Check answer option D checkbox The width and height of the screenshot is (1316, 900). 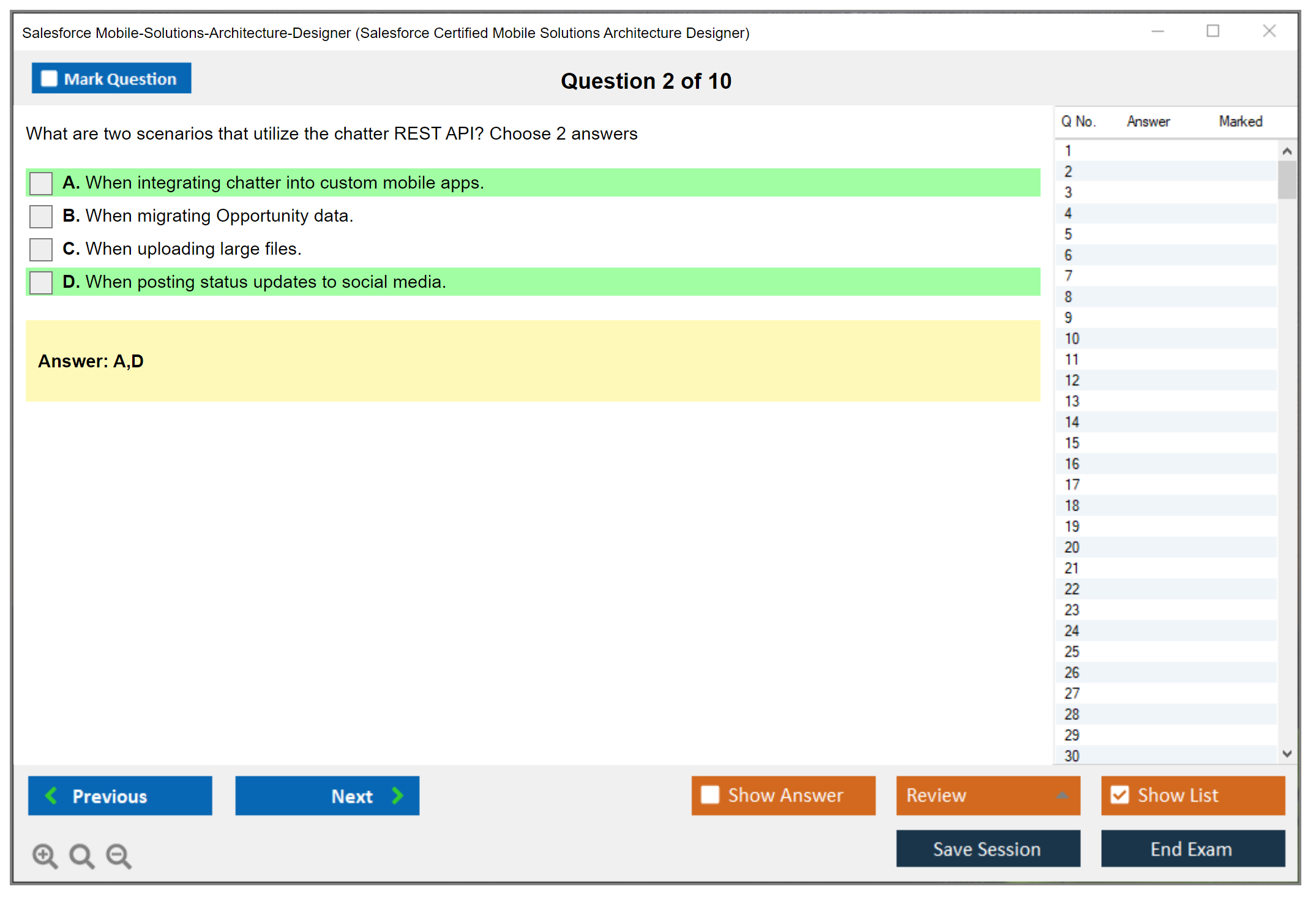(x=41, y=282)
